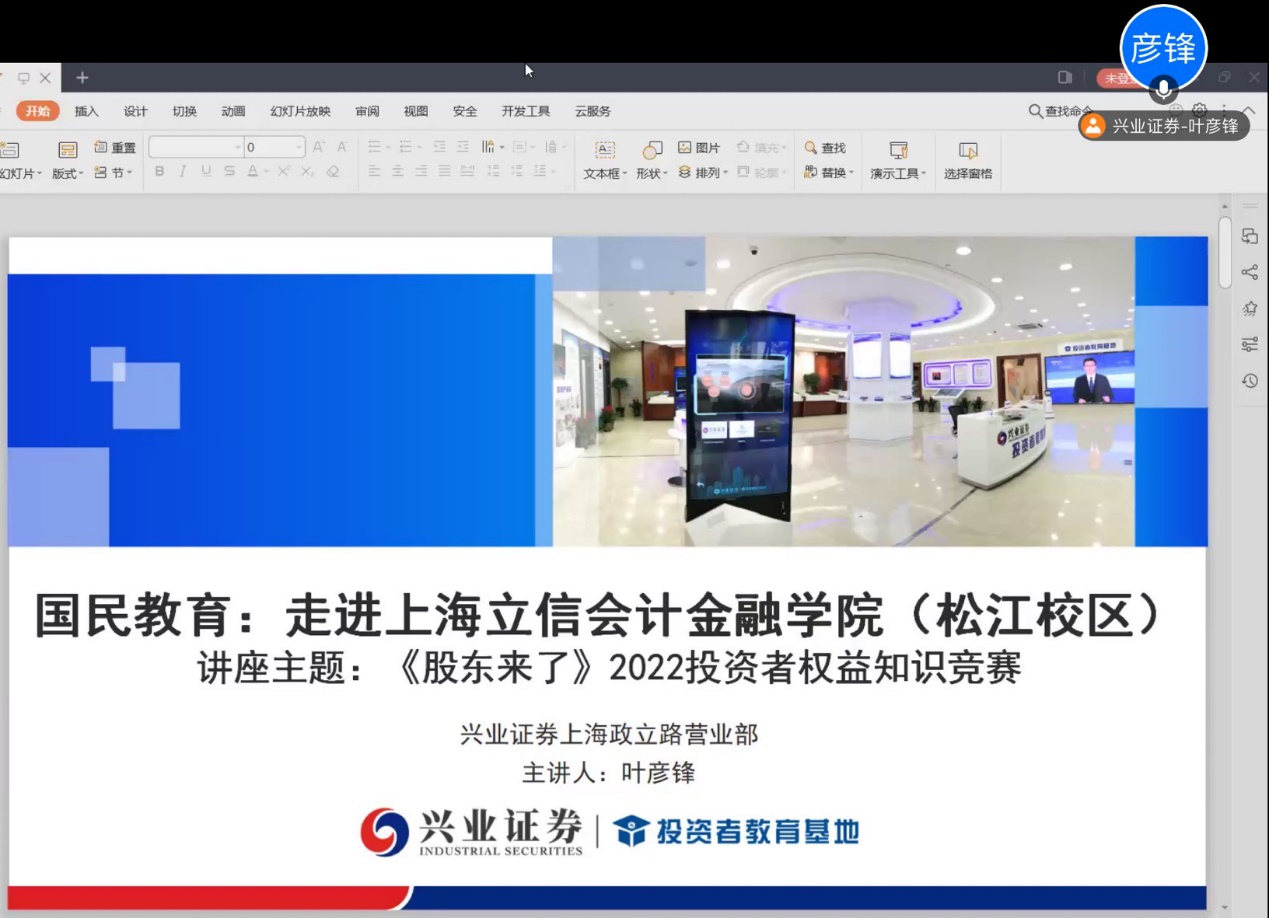
Task: Select the 安全 tab
Action: click(465, 111)
